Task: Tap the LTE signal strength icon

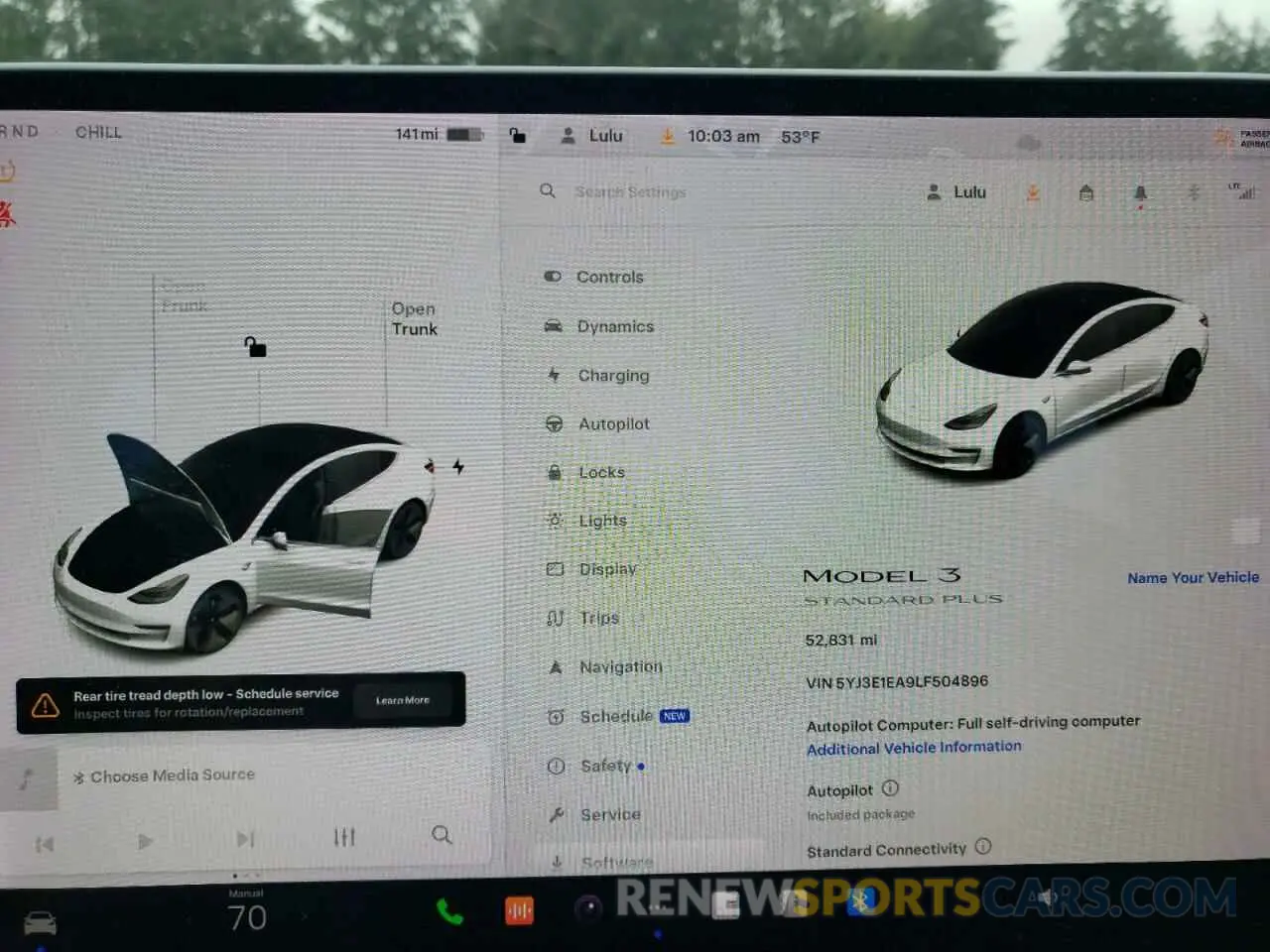Action: click(1242, 190)
